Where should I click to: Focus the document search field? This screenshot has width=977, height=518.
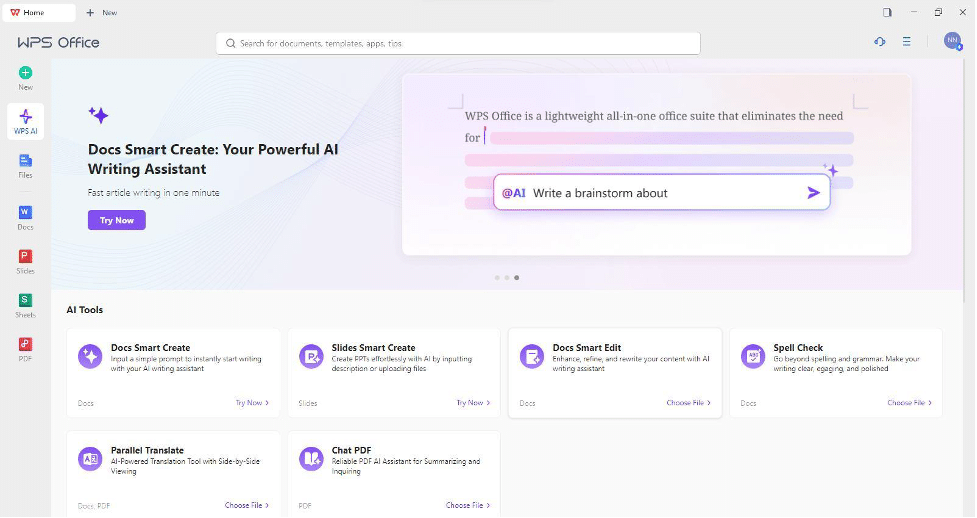tap(458, 44)
